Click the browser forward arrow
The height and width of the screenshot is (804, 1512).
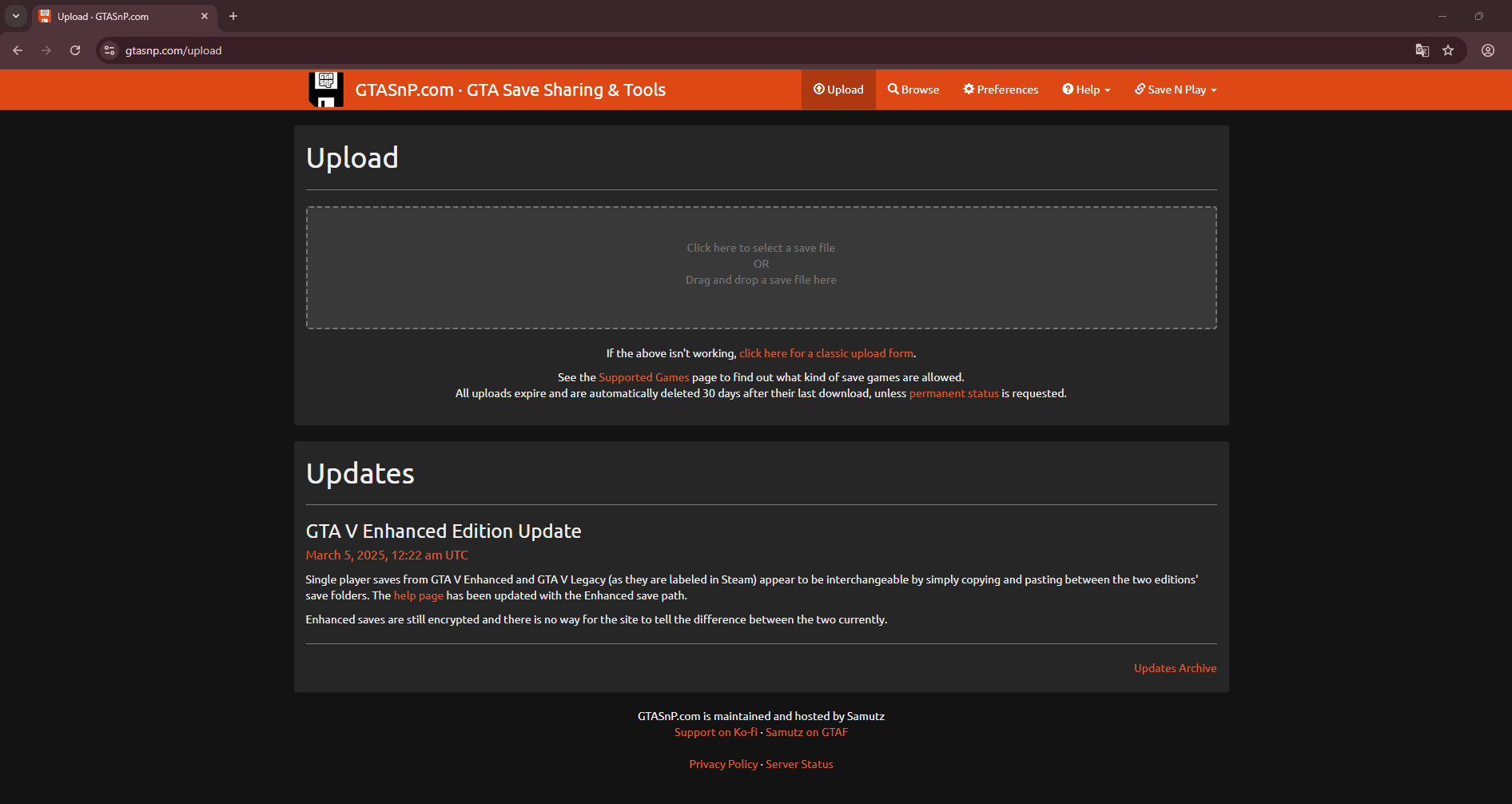click(x=46, y=50)
